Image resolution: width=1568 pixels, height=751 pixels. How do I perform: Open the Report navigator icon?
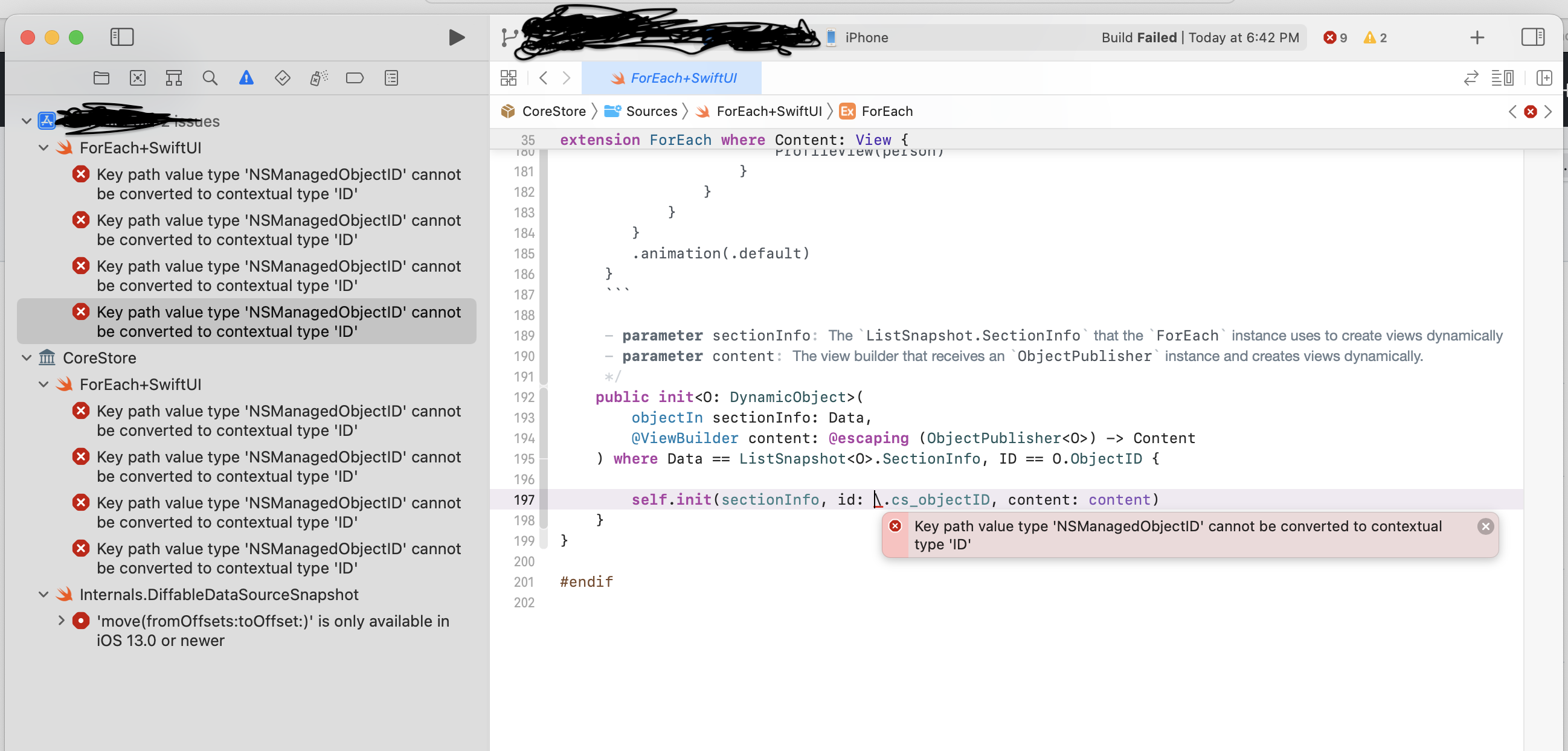coord(391,78)
